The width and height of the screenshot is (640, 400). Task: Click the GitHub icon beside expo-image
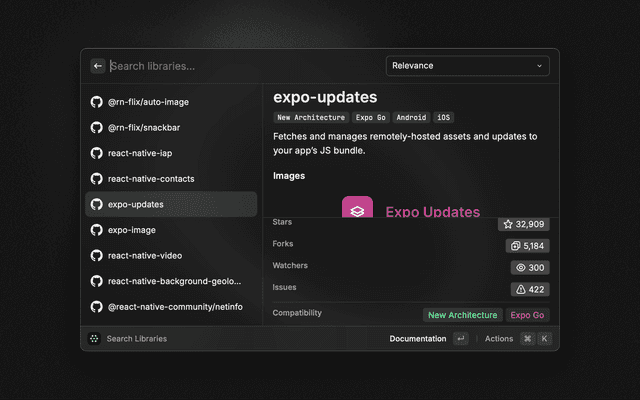(x=97, y=230)
